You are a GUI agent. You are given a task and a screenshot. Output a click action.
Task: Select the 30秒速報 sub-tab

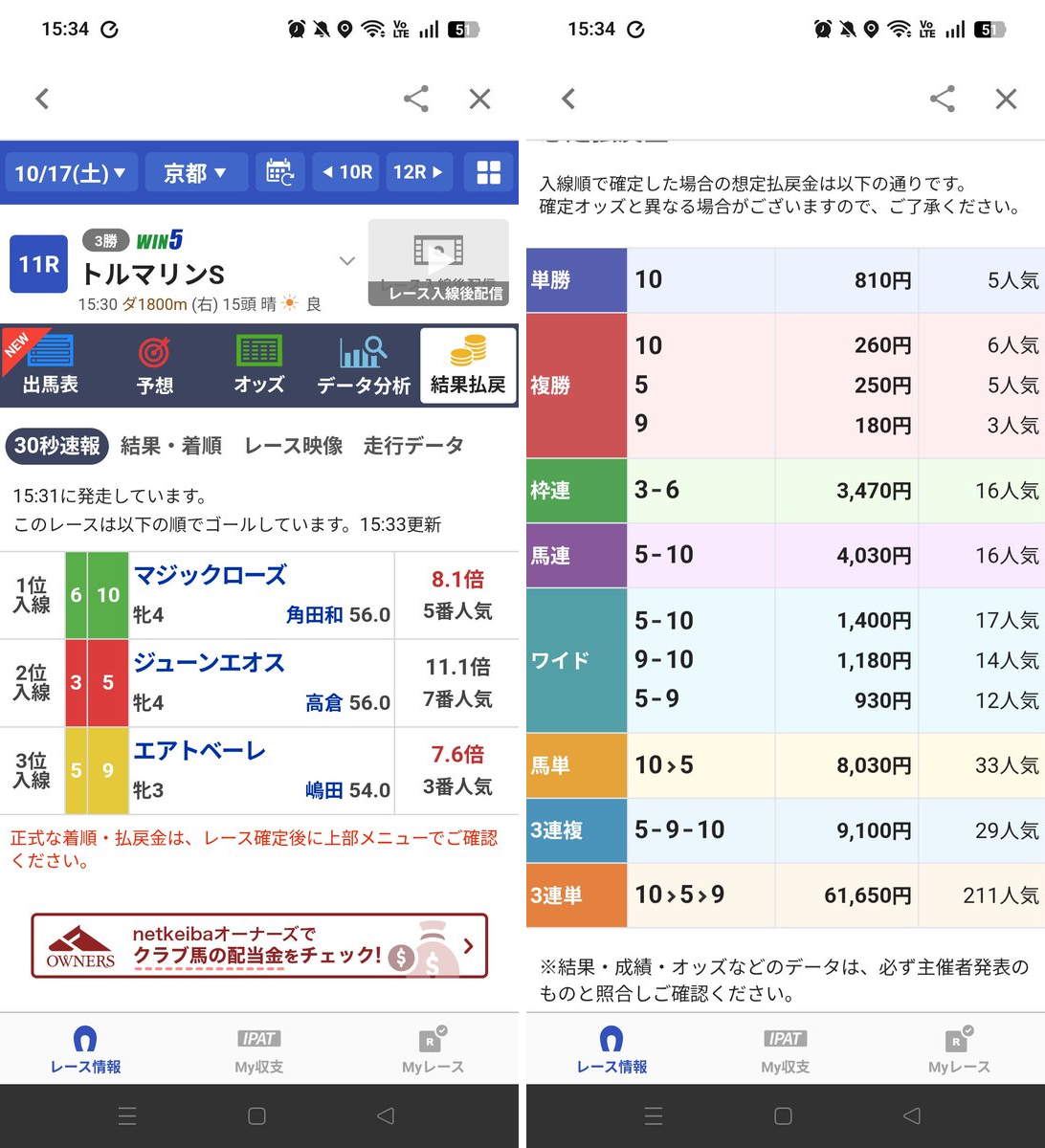[57, 446]
